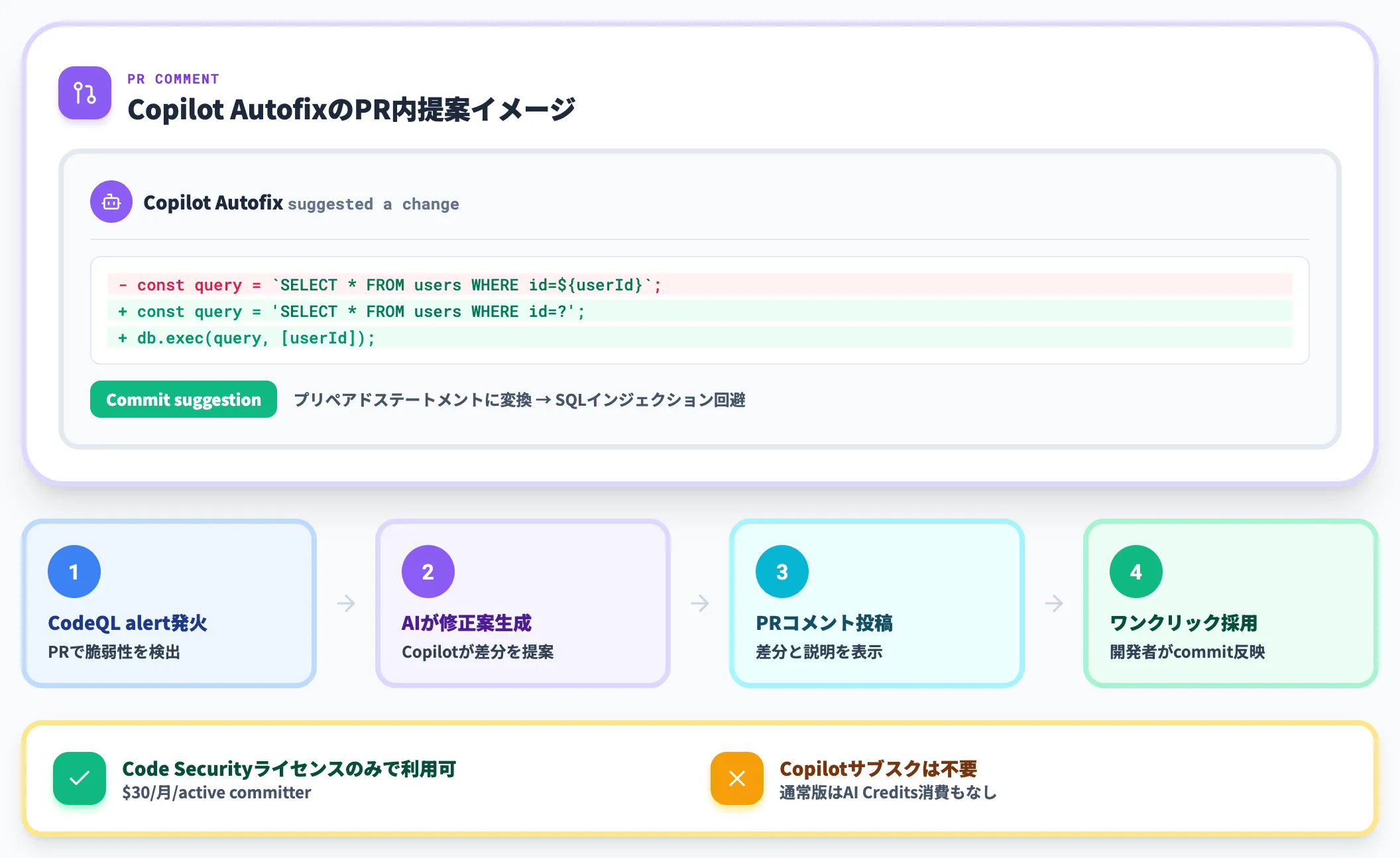The image size is (1400, 858).
Task: Click the 'Copilotサブスクは不要' heading
Action: [x=878, y=768]
